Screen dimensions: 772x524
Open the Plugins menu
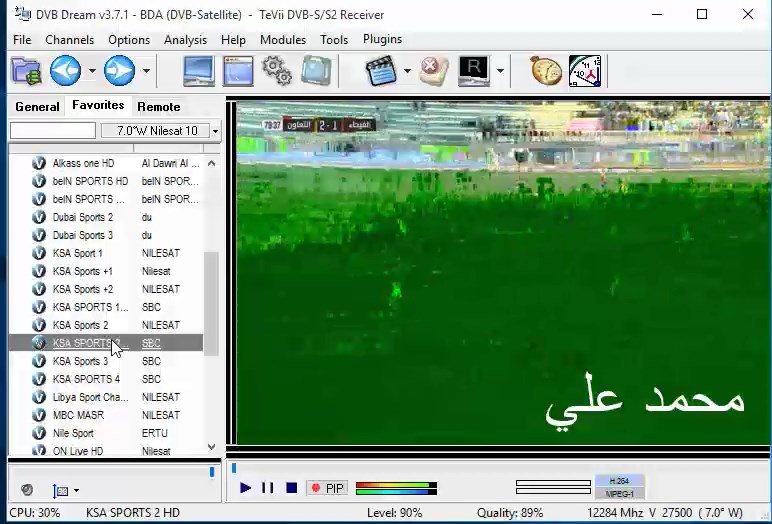coord(383,39)
